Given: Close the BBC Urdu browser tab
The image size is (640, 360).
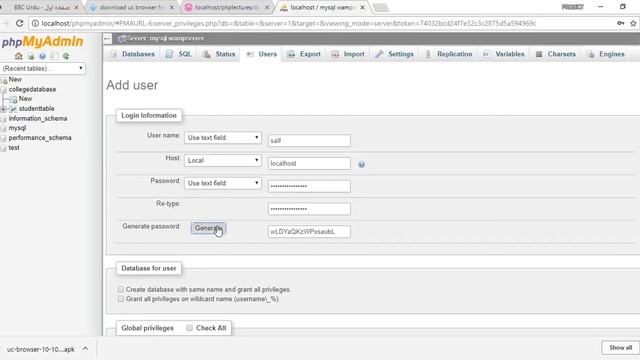Looking at the screenshot, I should pyautogui.click(x=76, y=7).
